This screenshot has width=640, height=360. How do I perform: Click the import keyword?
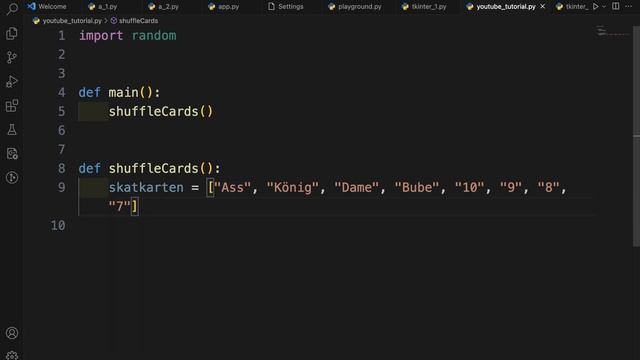tap(101, 36)
